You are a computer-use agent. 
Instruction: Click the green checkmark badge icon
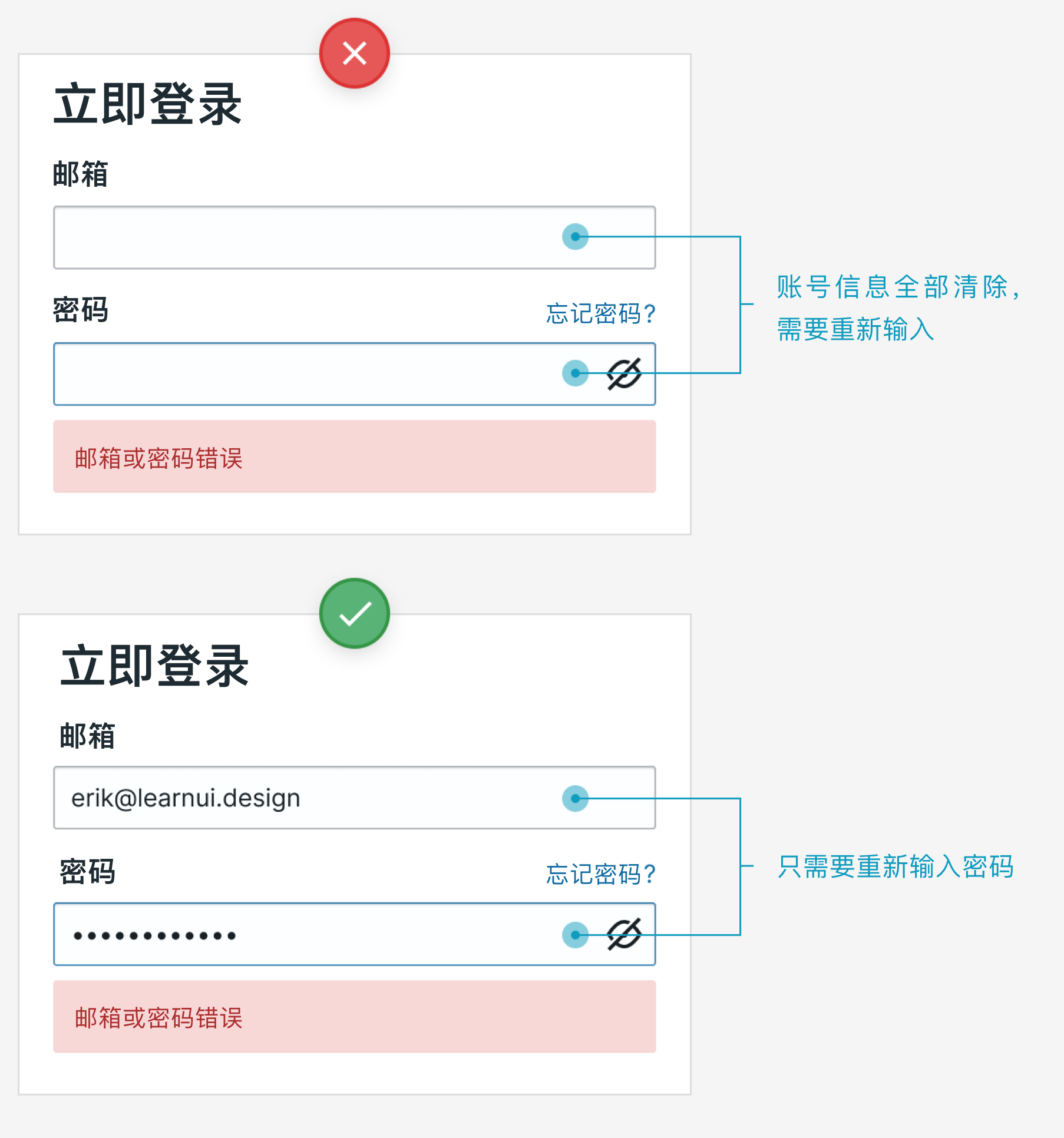tap(355, 613)
